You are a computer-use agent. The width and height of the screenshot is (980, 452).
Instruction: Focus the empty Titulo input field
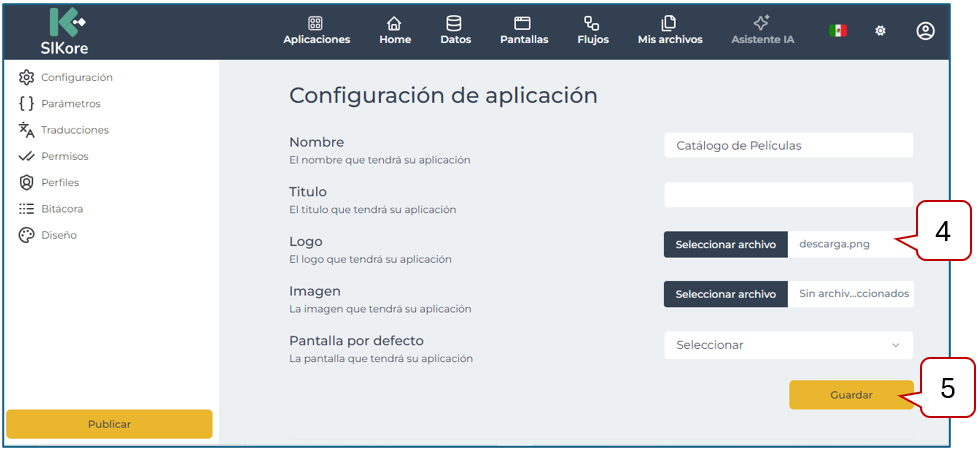pos(788,194)
